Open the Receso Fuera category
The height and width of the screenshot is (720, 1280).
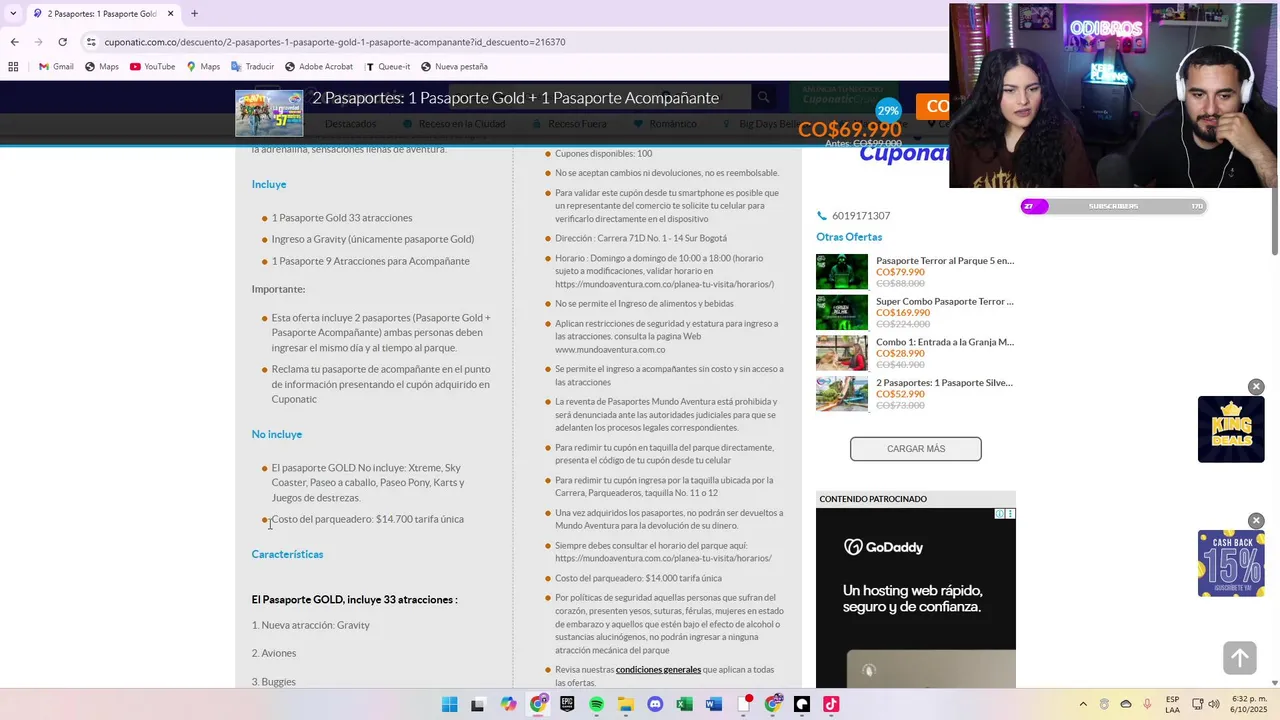570,124
